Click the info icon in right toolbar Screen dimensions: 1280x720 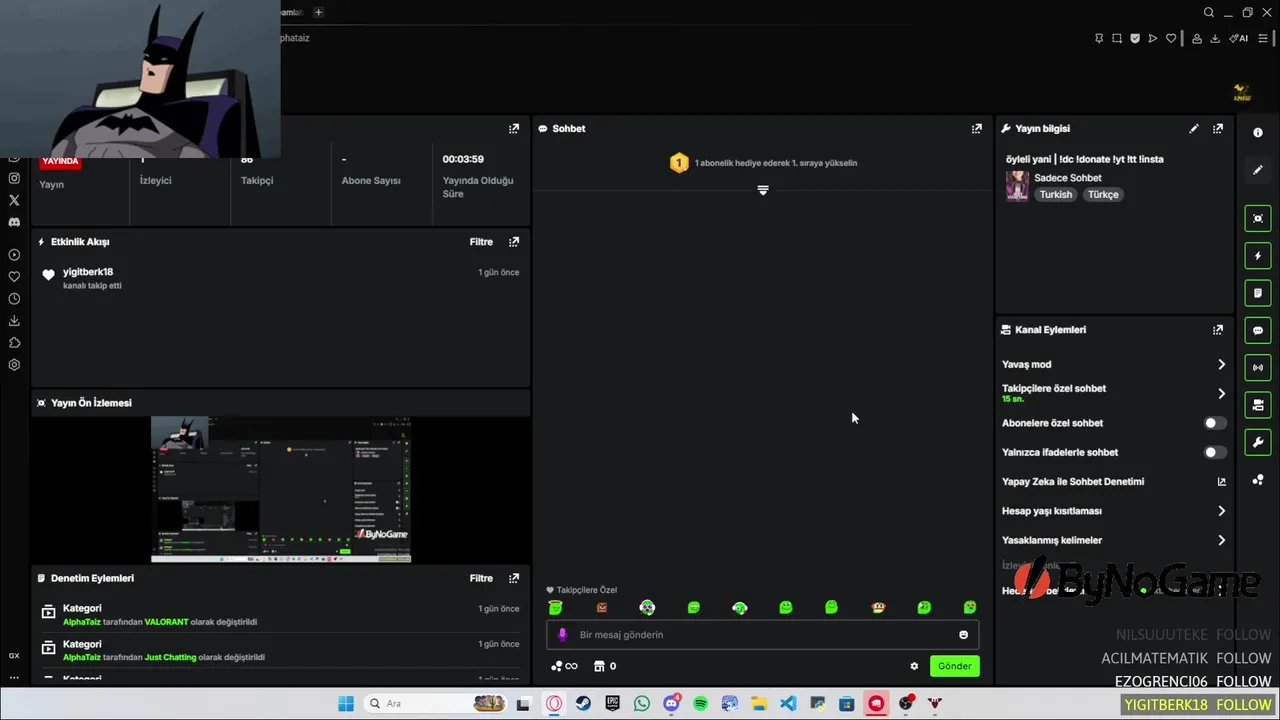click(x=1258, y=133)
